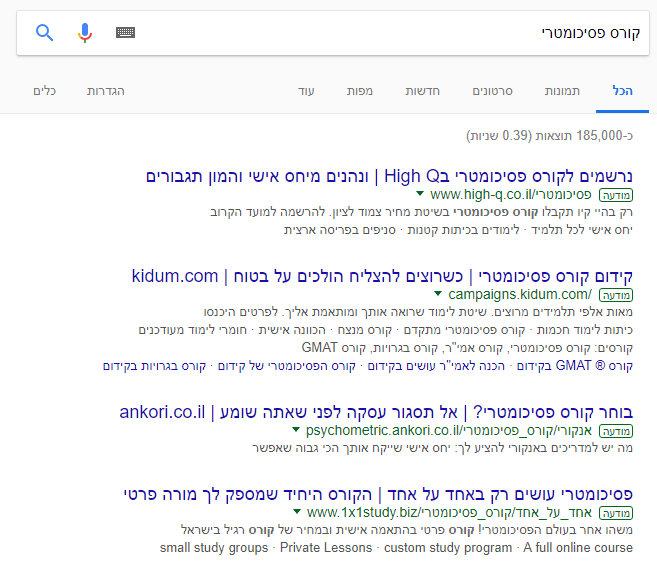Select the הכל results tab
657x567 pixels.
(622, 91)
